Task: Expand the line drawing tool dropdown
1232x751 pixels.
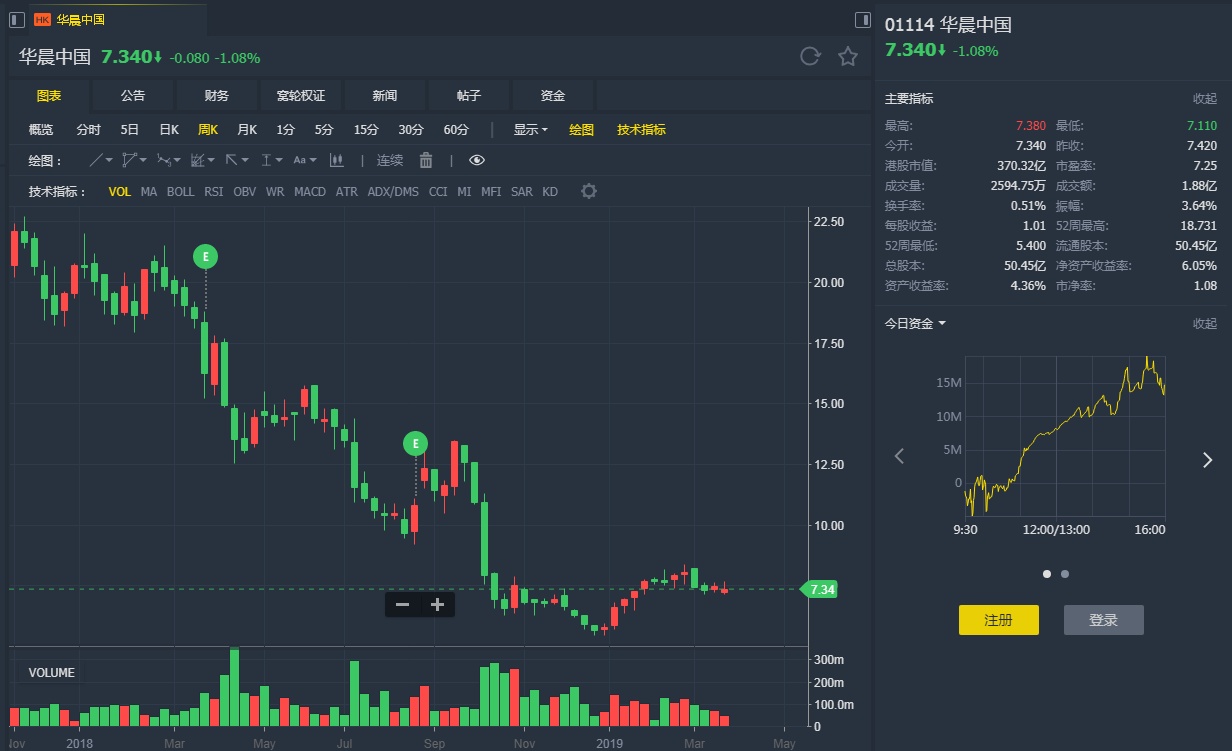Action: 101,160
